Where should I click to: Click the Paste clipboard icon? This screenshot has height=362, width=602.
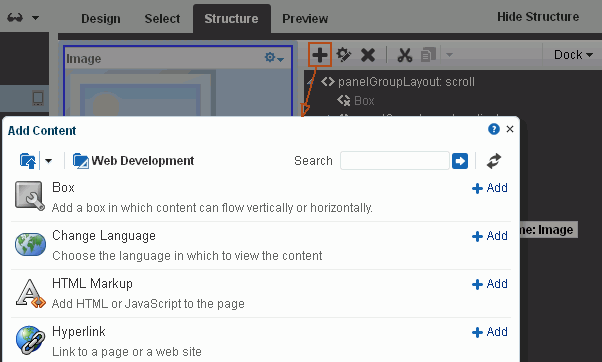428,55
